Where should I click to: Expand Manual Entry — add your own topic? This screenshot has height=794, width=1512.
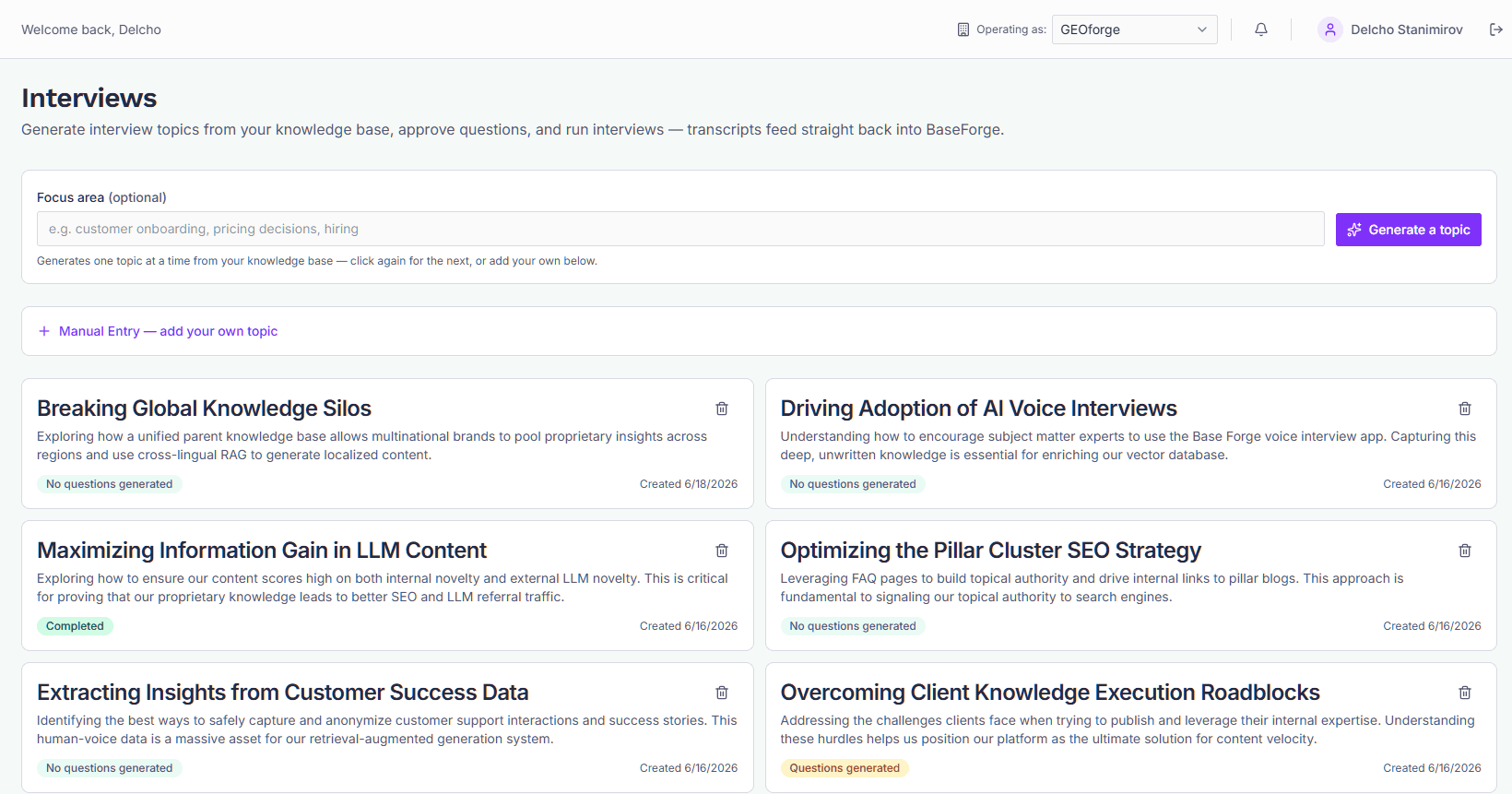(158, 331)
